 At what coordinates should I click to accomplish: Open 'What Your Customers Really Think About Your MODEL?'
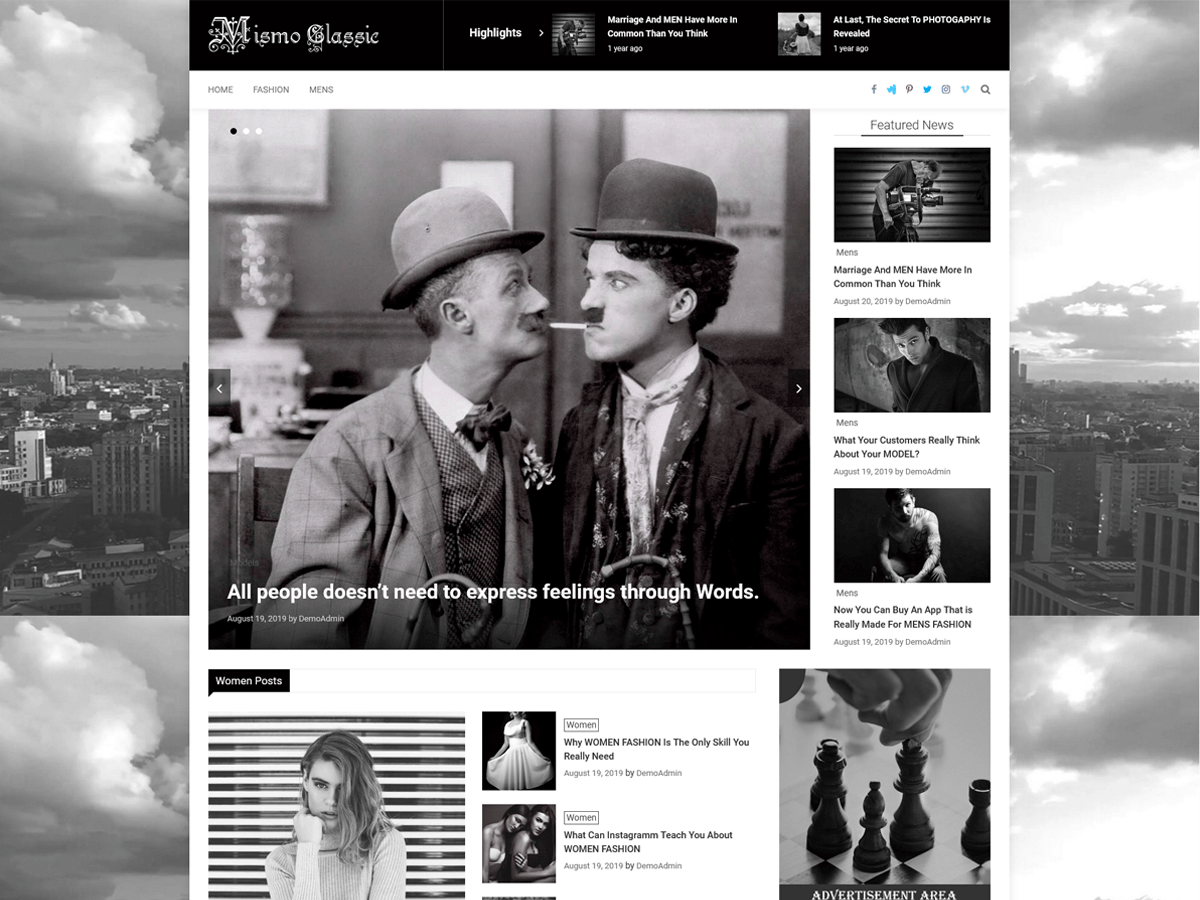[x=907, y=447]
